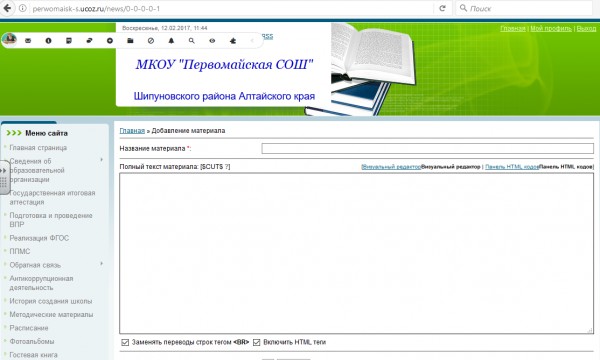The width and height of the screenshot is (600, 360).
Task: Open the mail envelope icon in admin bar
Action: 28,41
